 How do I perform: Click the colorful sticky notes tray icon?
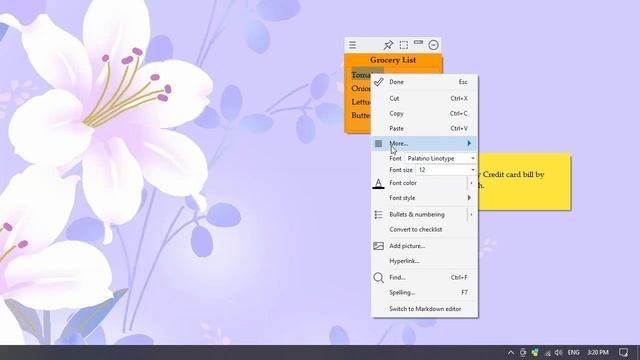click(535, 352)
